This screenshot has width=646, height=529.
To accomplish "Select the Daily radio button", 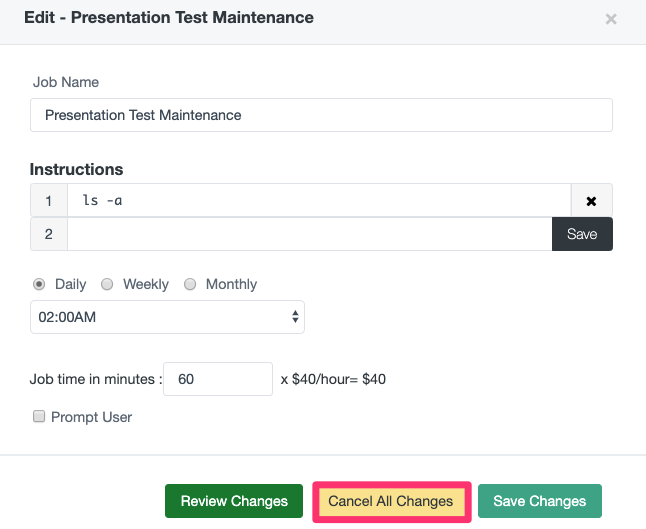I will (x=41, y=284).
